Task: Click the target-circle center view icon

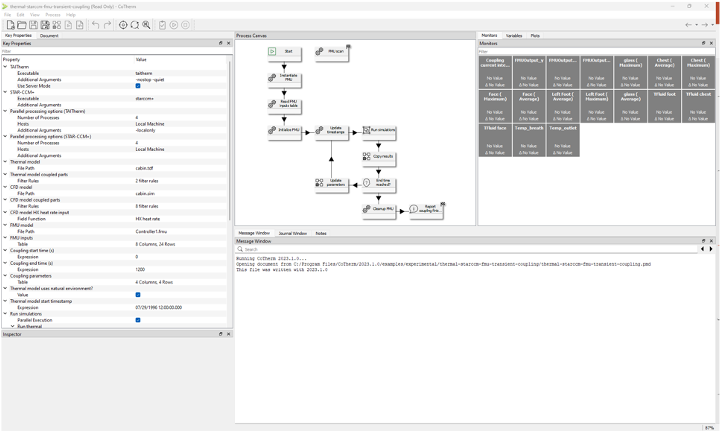Action: click(x=123, y=25)
